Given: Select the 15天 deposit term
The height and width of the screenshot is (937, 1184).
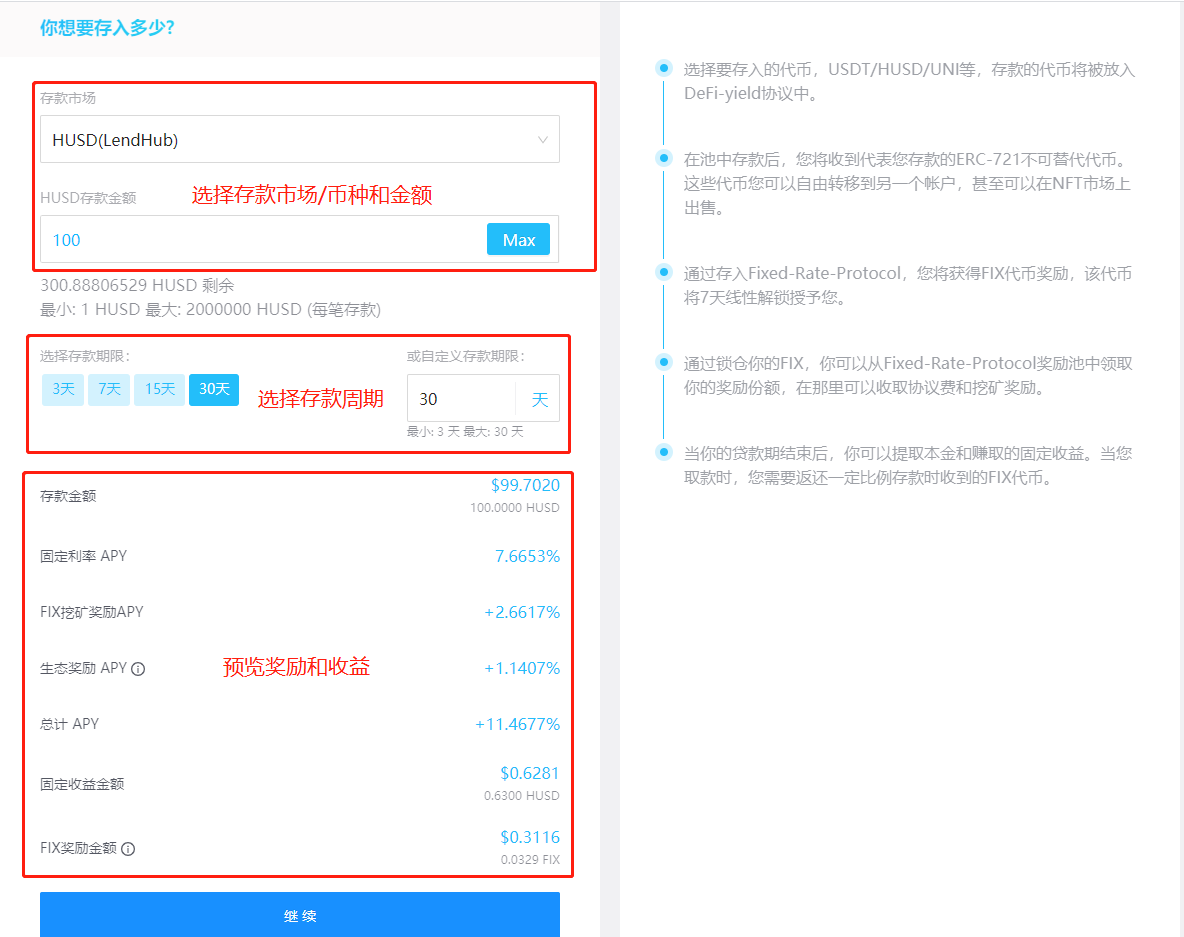Looking at the screenshot, I should [x=159, y=390].
